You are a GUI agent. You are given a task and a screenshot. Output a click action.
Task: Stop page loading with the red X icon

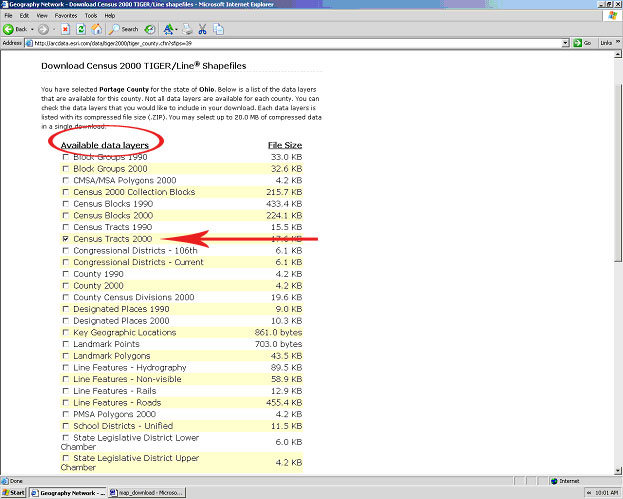65,29
